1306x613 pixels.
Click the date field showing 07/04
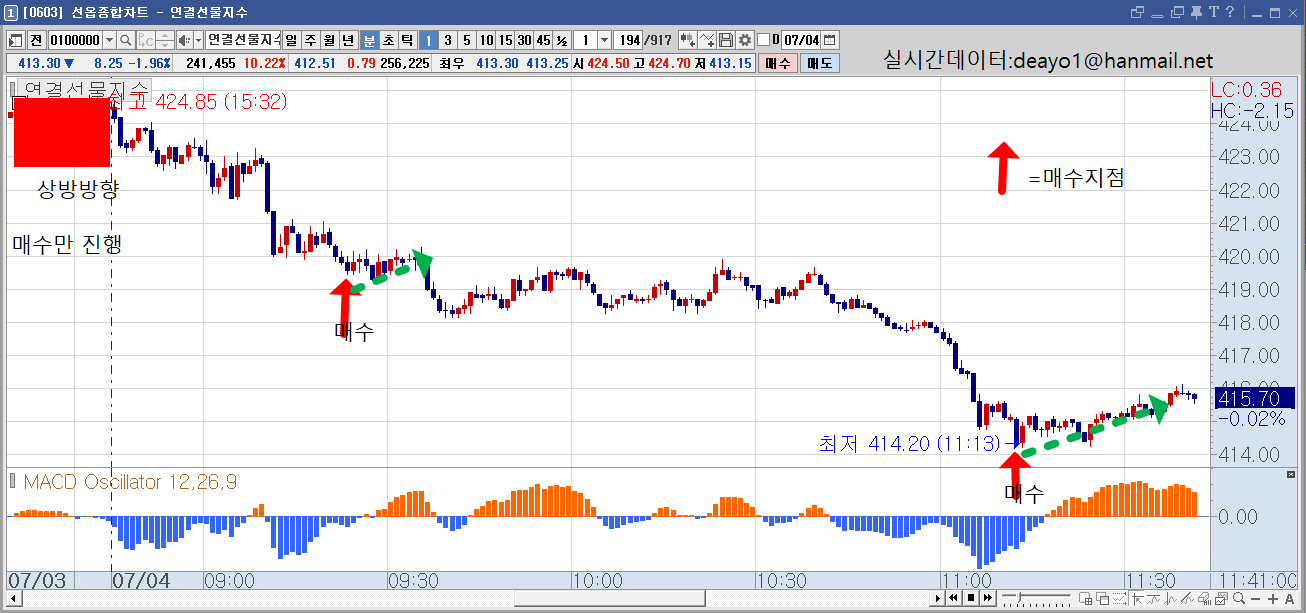click(x=801, y=40)
